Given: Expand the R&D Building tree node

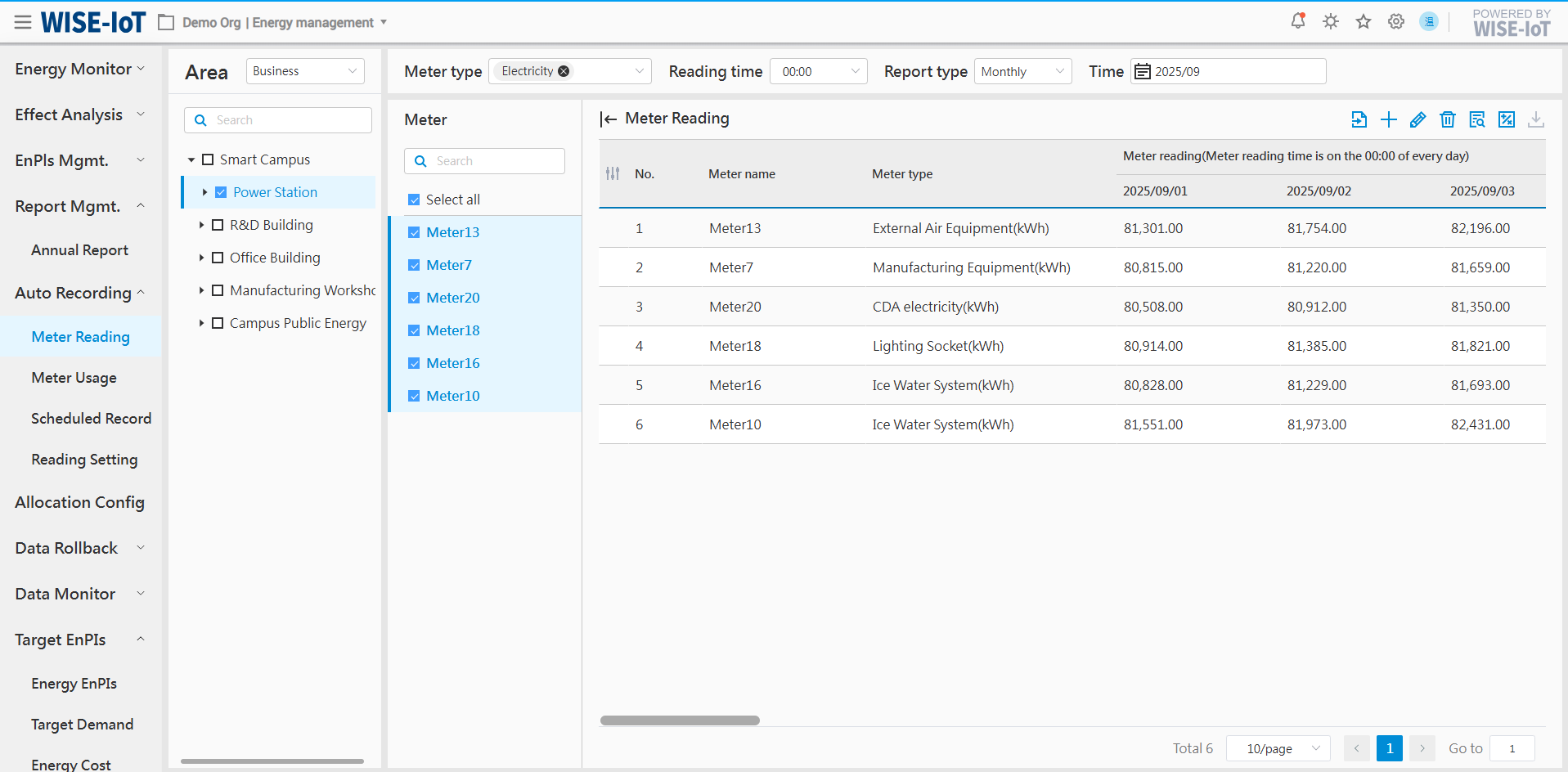Looking at the screenshot, I should click(201, 225).
